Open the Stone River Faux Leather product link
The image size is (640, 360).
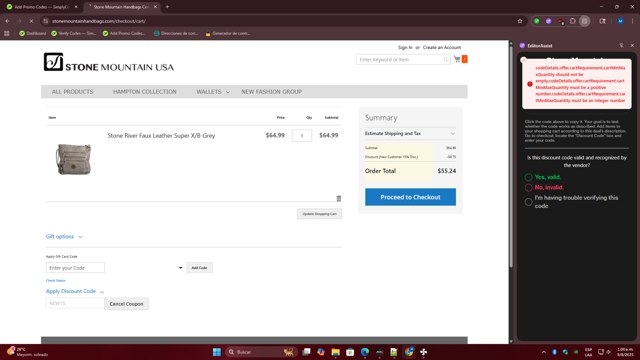click(161, 136)
